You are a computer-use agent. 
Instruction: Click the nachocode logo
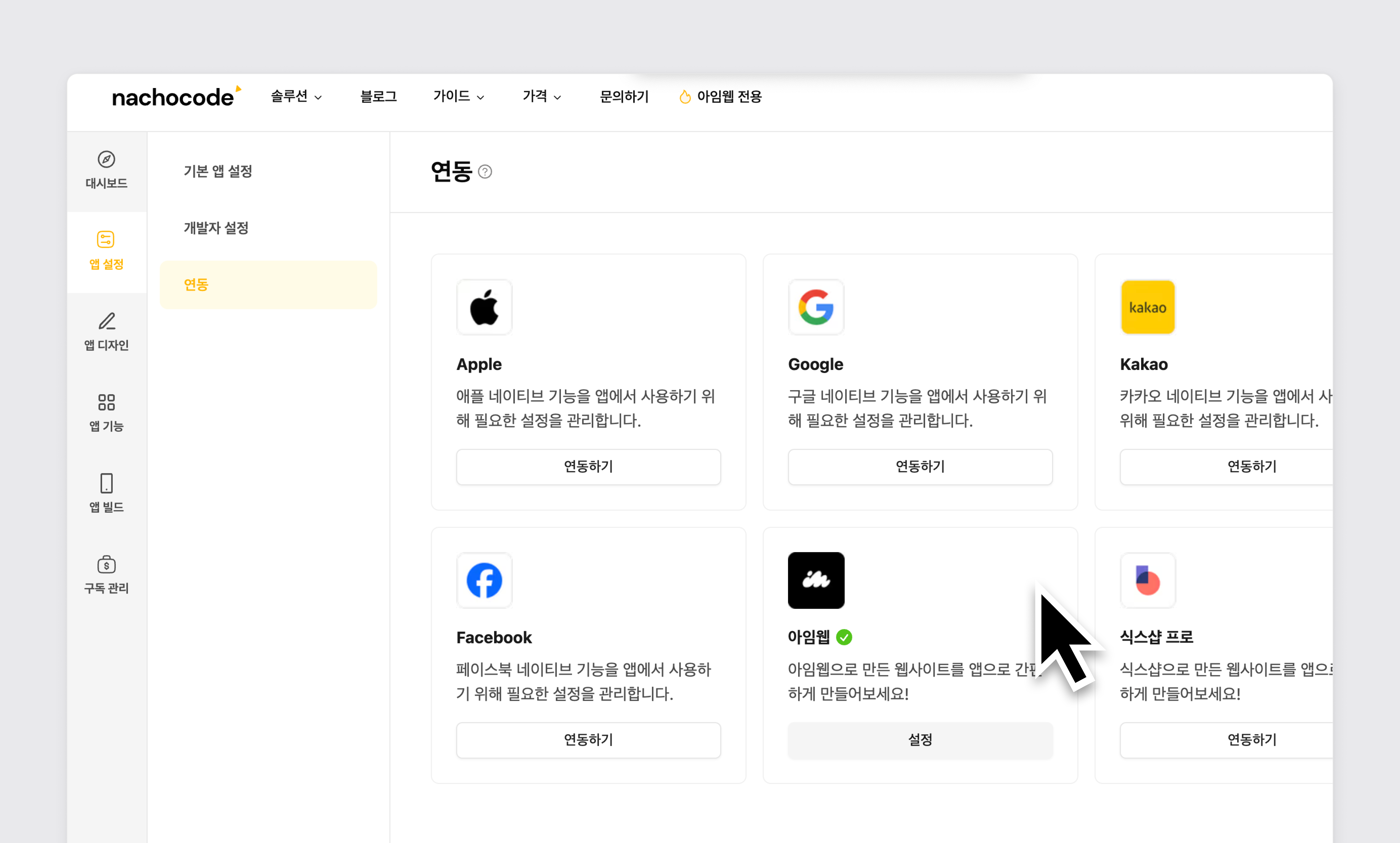point(177,96)
